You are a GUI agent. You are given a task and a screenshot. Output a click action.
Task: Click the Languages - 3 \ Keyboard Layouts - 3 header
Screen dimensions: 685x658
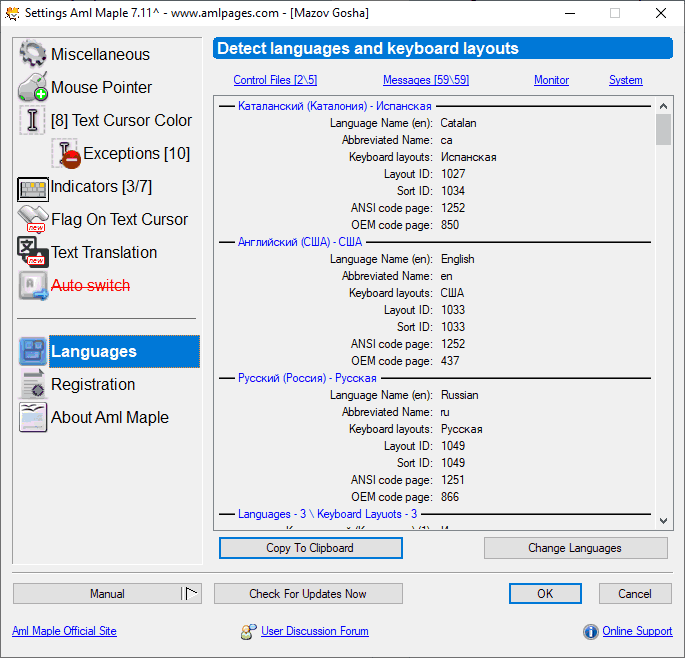pyautogui.click(x=327, y=514)
